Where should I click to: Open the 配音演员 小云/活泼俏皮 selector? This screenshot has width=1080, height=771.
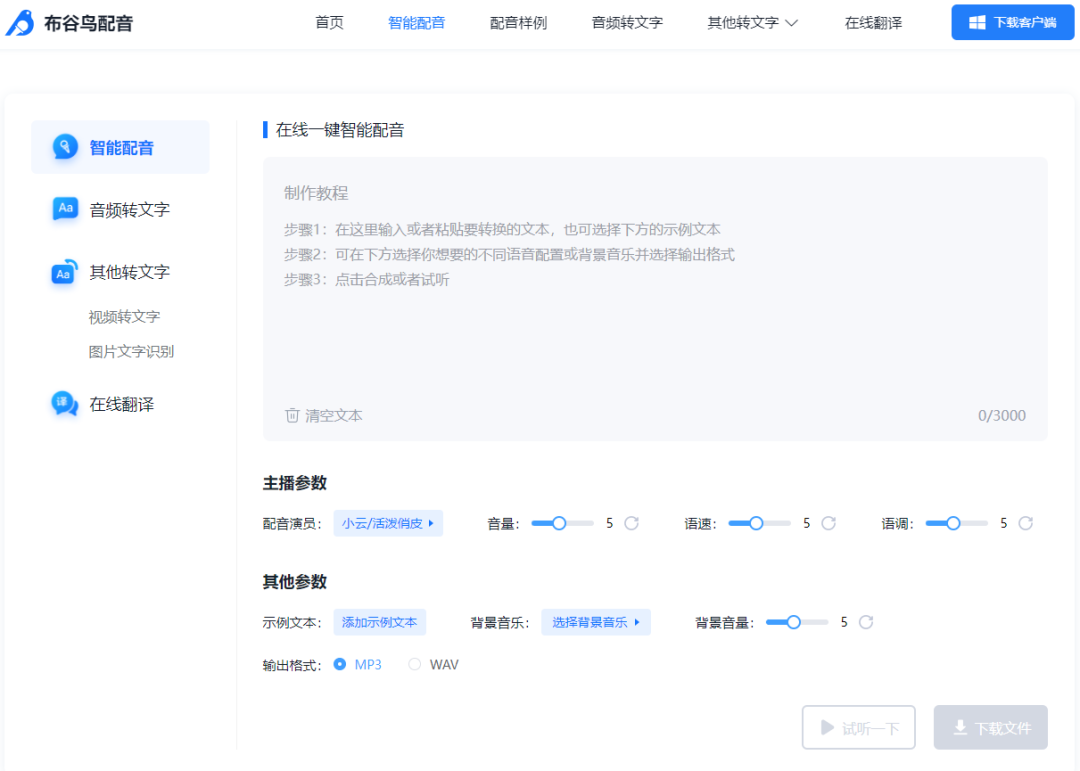[388, 524]
